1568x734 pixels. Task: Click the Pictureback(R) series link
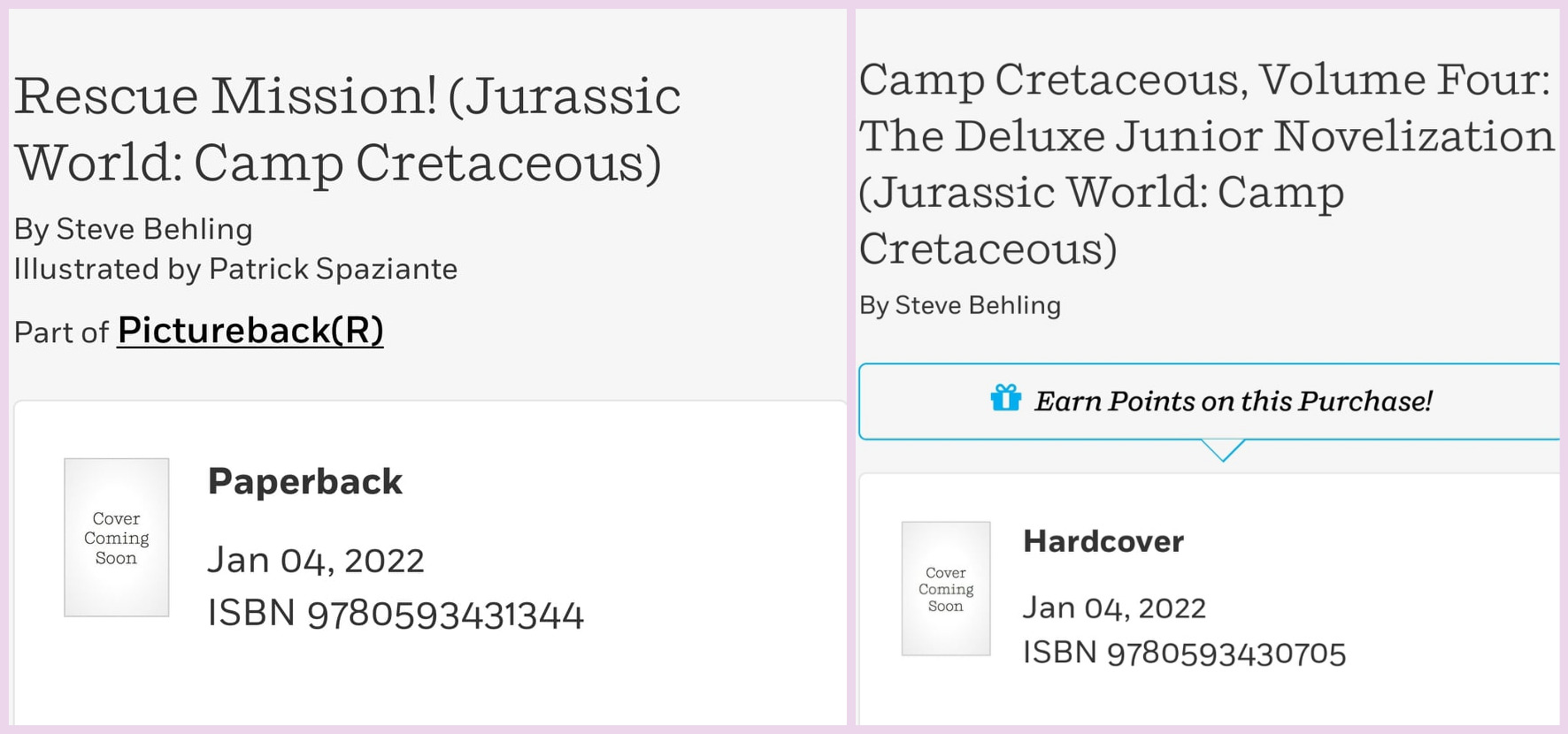point(250,332)
